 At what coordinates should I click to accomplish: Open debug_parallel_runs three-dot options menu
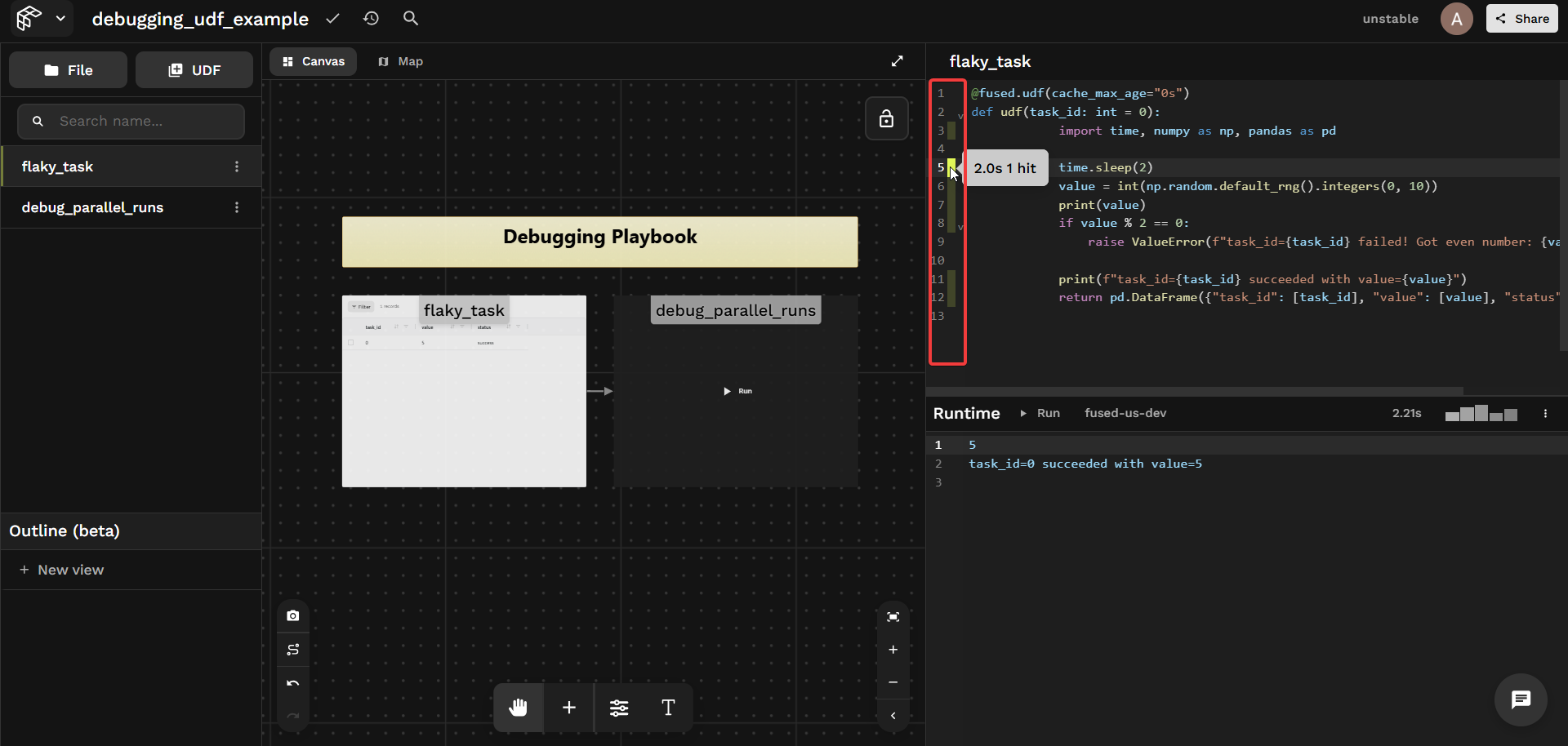[237, 207]
